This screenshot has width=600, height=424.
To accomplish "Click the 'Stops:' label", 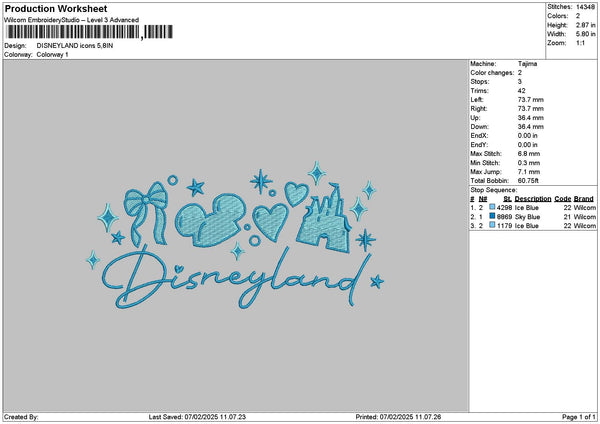I will click(x=480, y=82).
